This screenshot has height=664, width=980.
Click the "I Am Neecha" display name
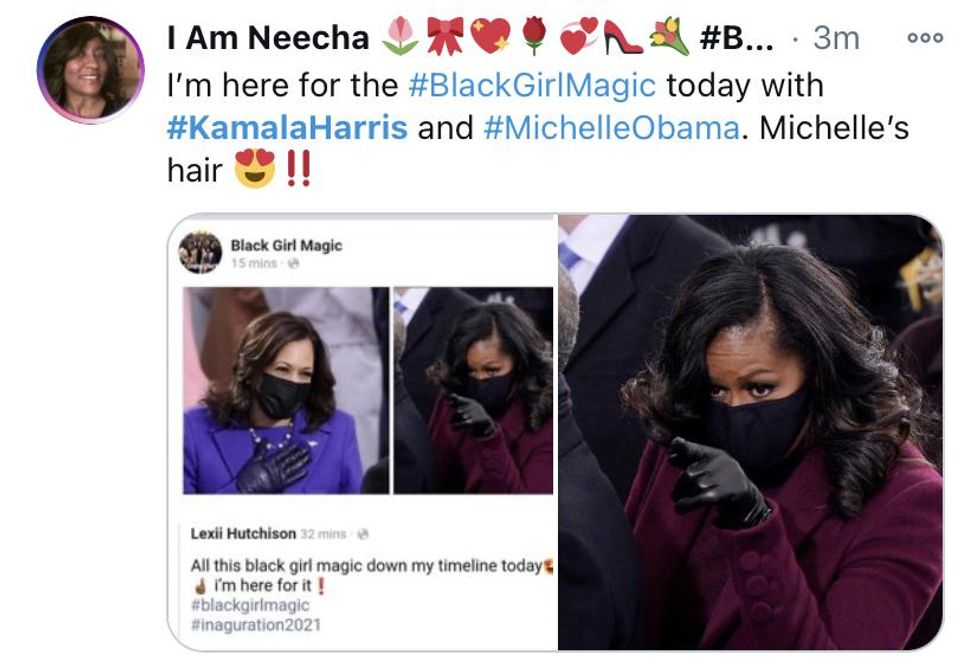tap(269, 38)
